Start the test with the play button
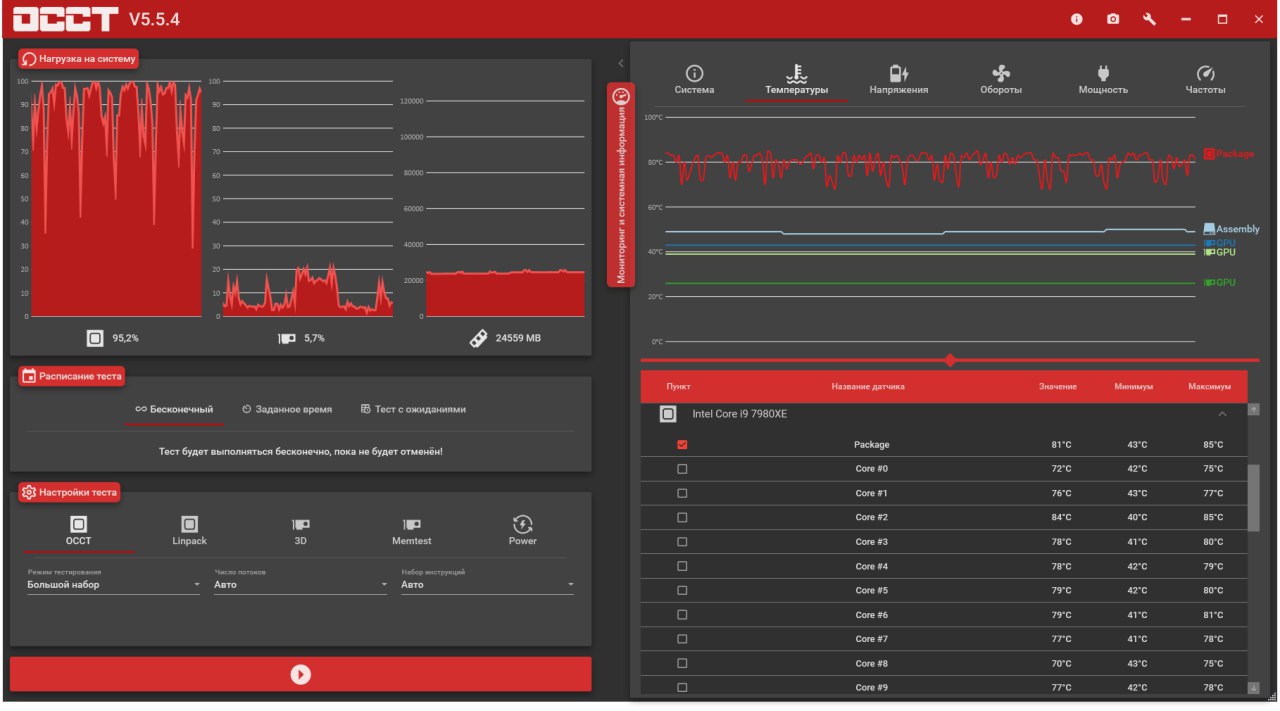 point(301,674)
